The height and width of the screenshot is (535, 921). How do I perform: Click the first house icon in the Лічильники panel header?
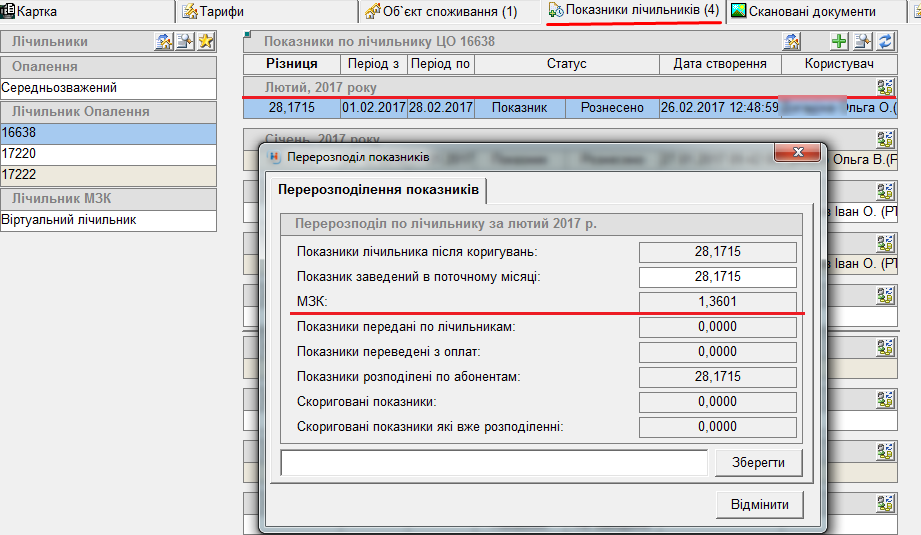point(164,41)
